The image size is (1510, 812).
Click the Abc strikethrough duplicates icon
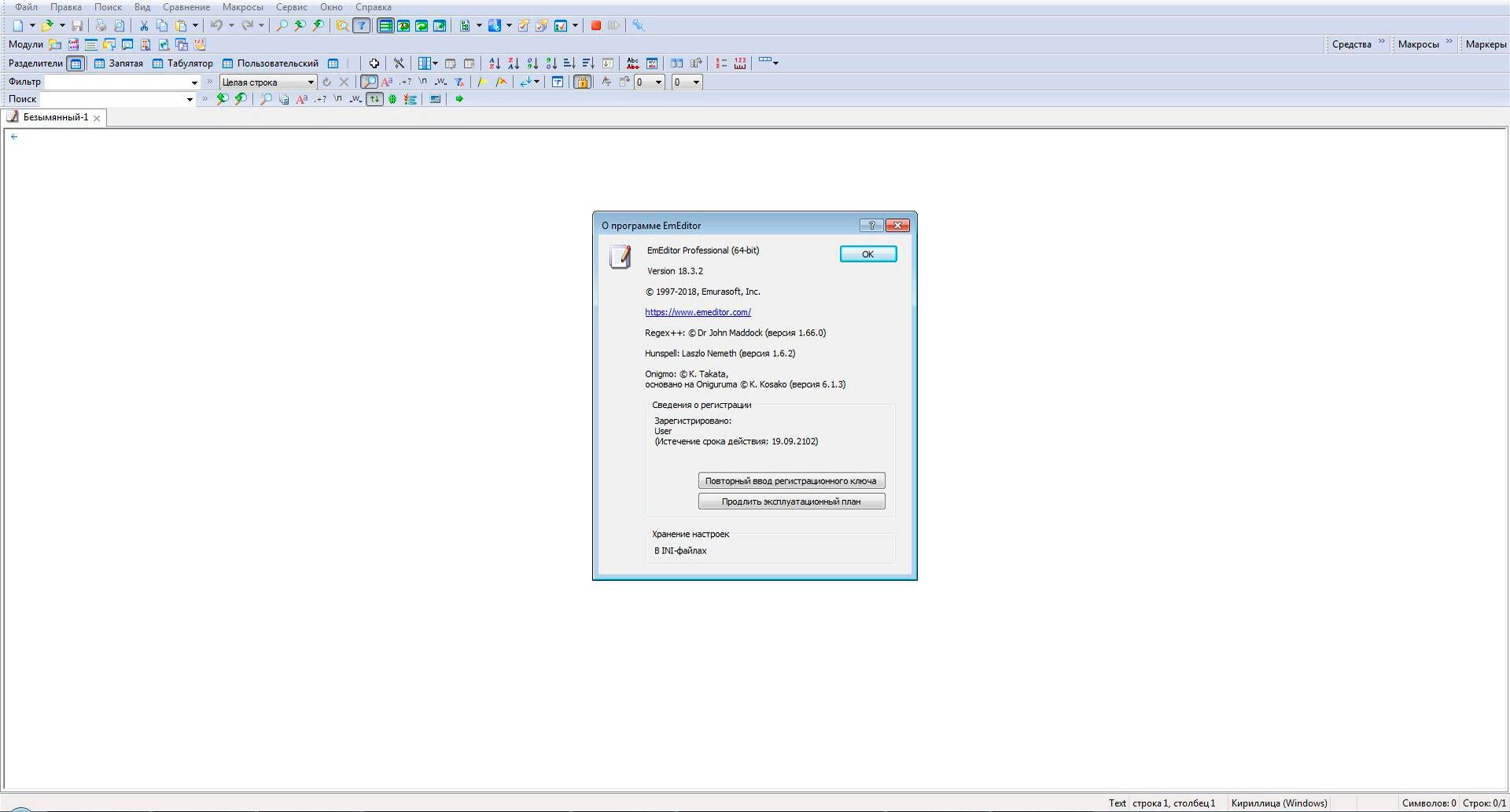pos(632,63)
